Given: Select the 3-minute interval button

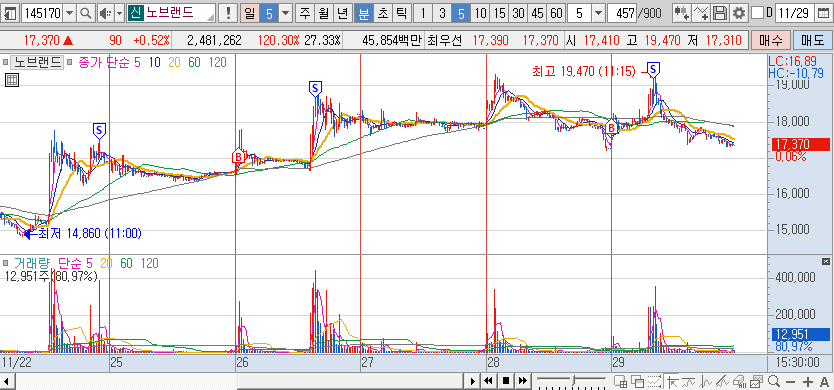Looking at the screenshot, I should click(441, 13).
